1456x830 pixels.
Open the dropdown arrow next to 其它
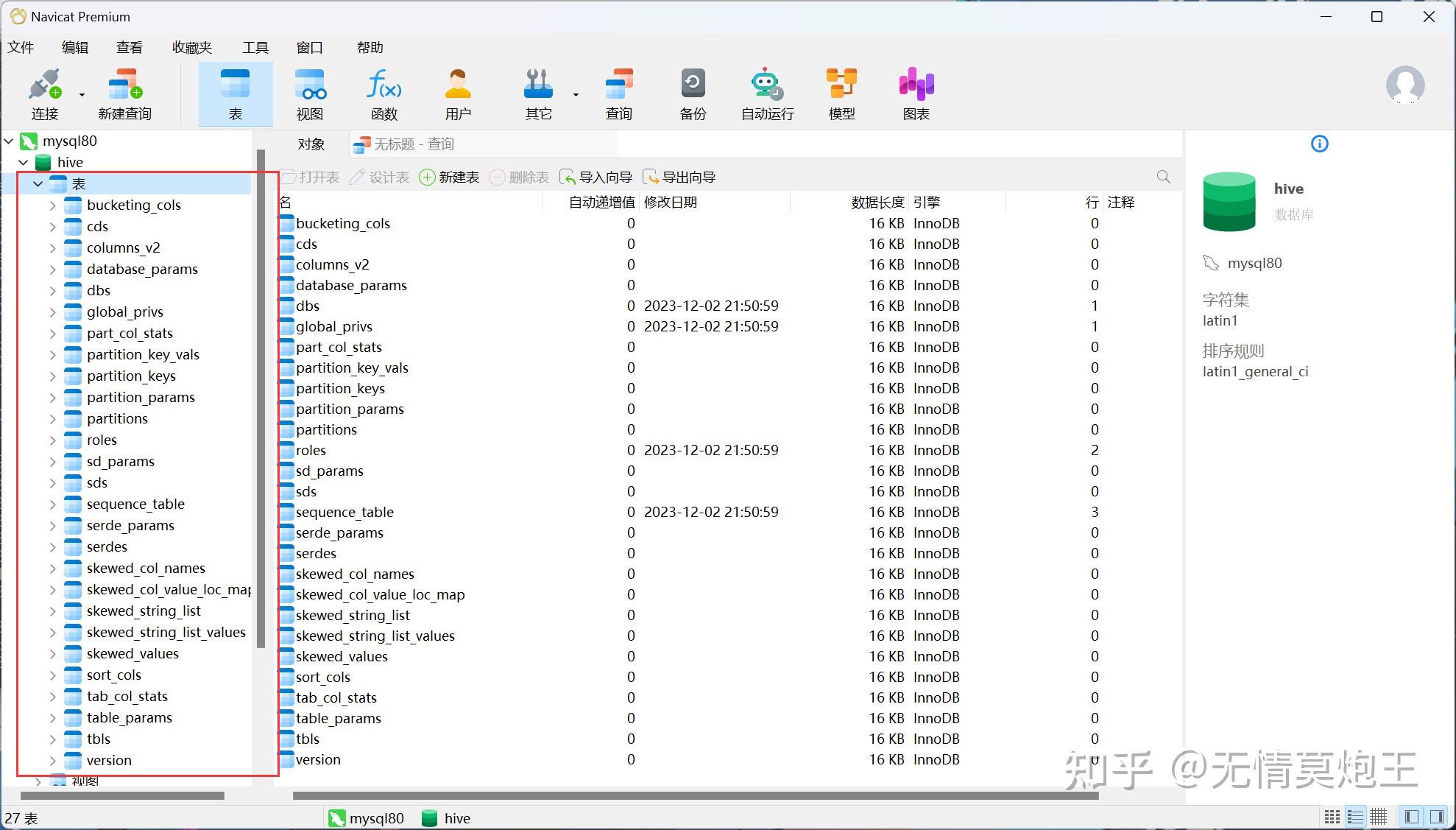click(575, 94)
